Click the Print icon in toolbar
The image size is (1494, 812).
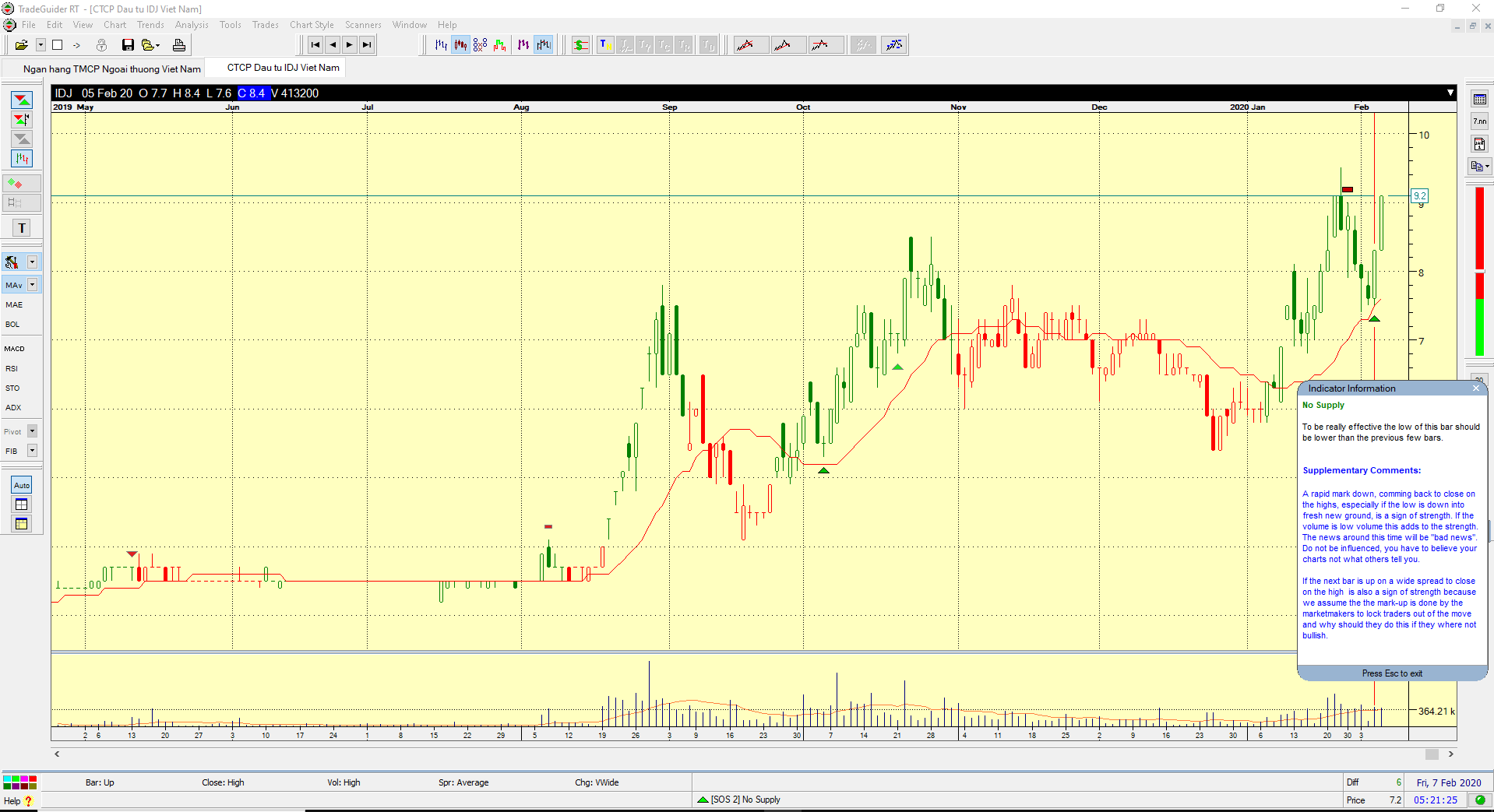point(179,45)
